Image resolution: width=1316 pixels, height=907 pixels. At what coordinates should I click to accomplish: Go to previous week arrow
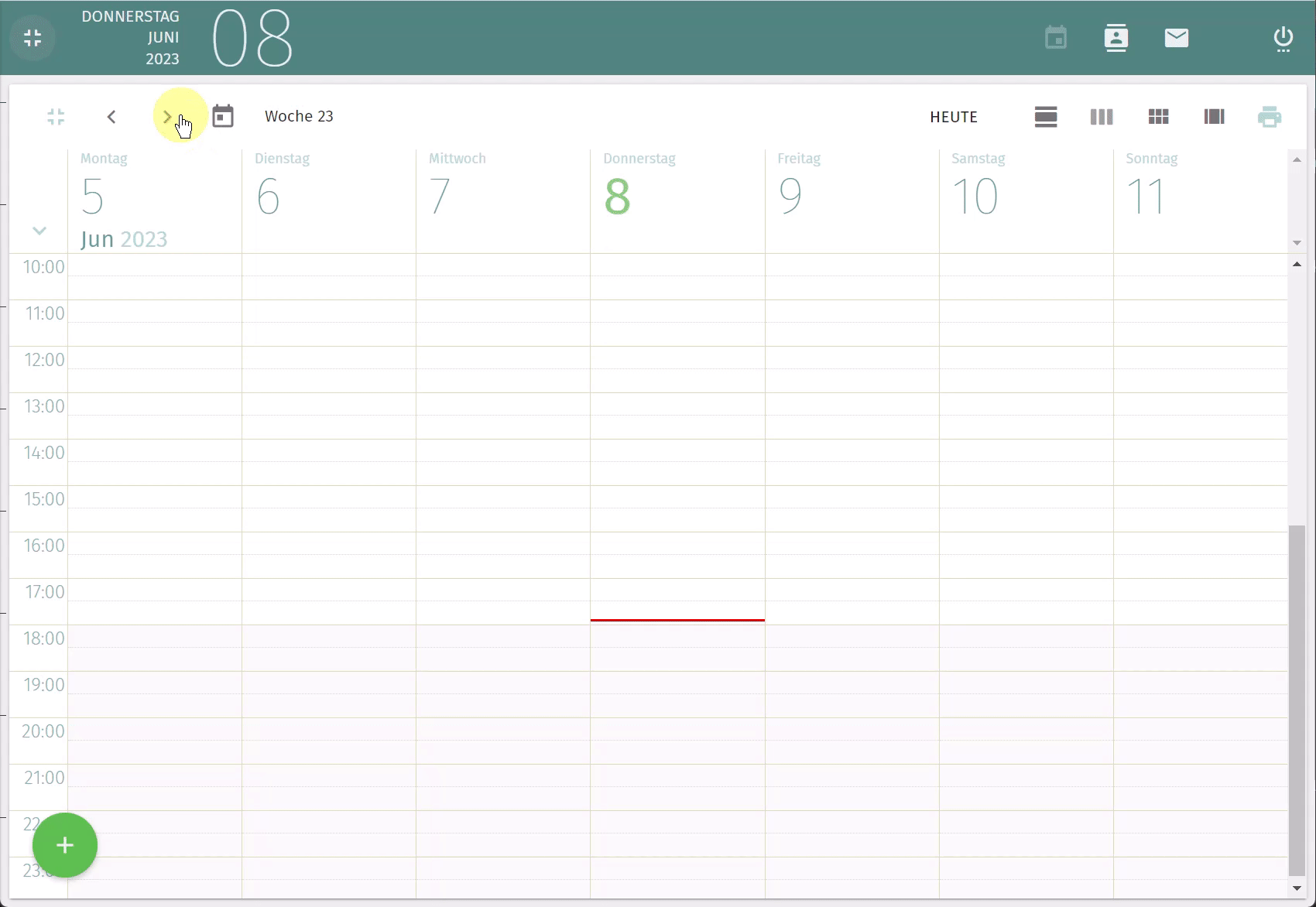[x=111, y=117]
